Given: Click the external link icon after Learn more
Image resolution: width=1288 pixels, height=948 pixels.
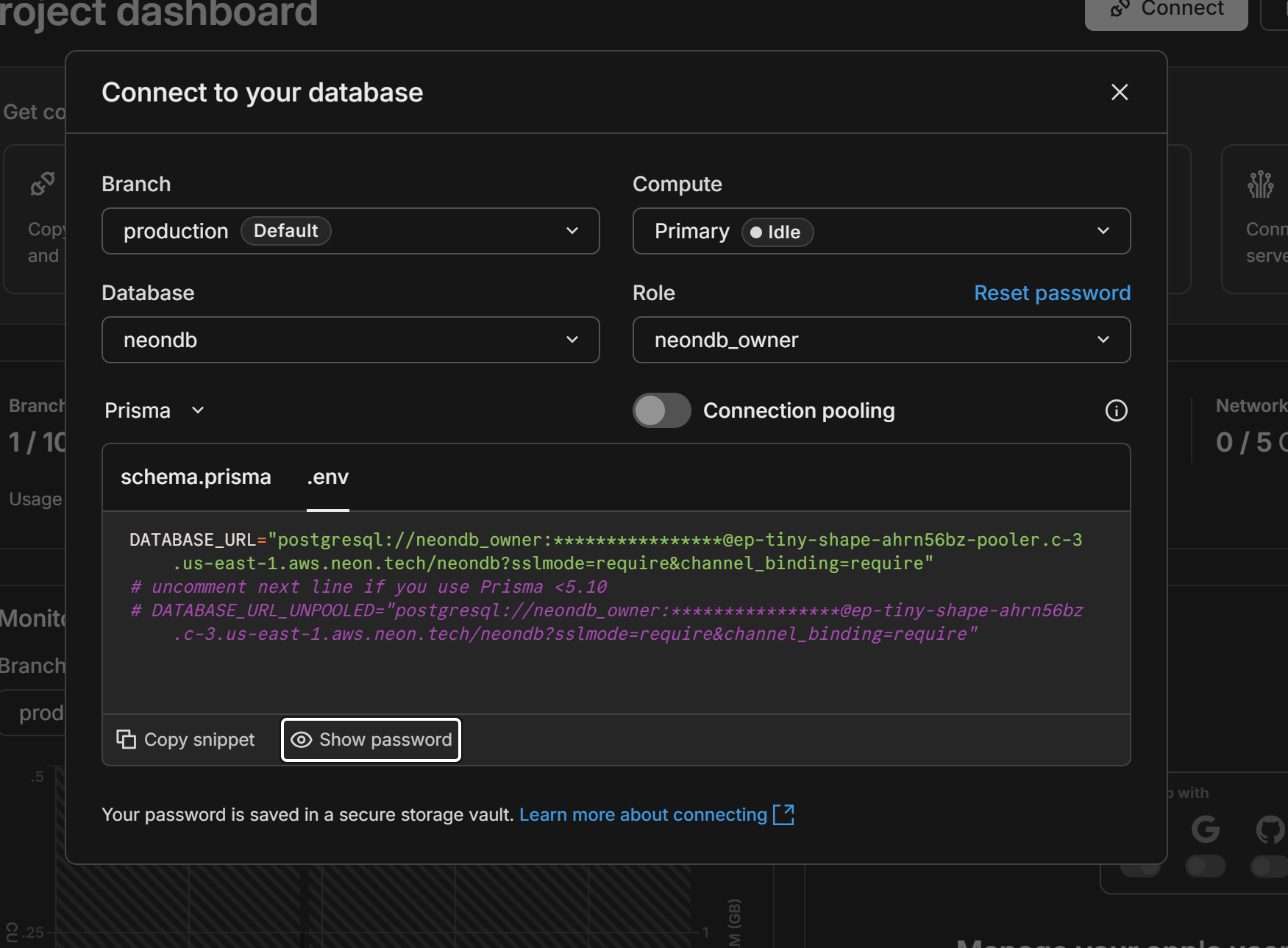Looking at the screenshot, I should (784, 815).
